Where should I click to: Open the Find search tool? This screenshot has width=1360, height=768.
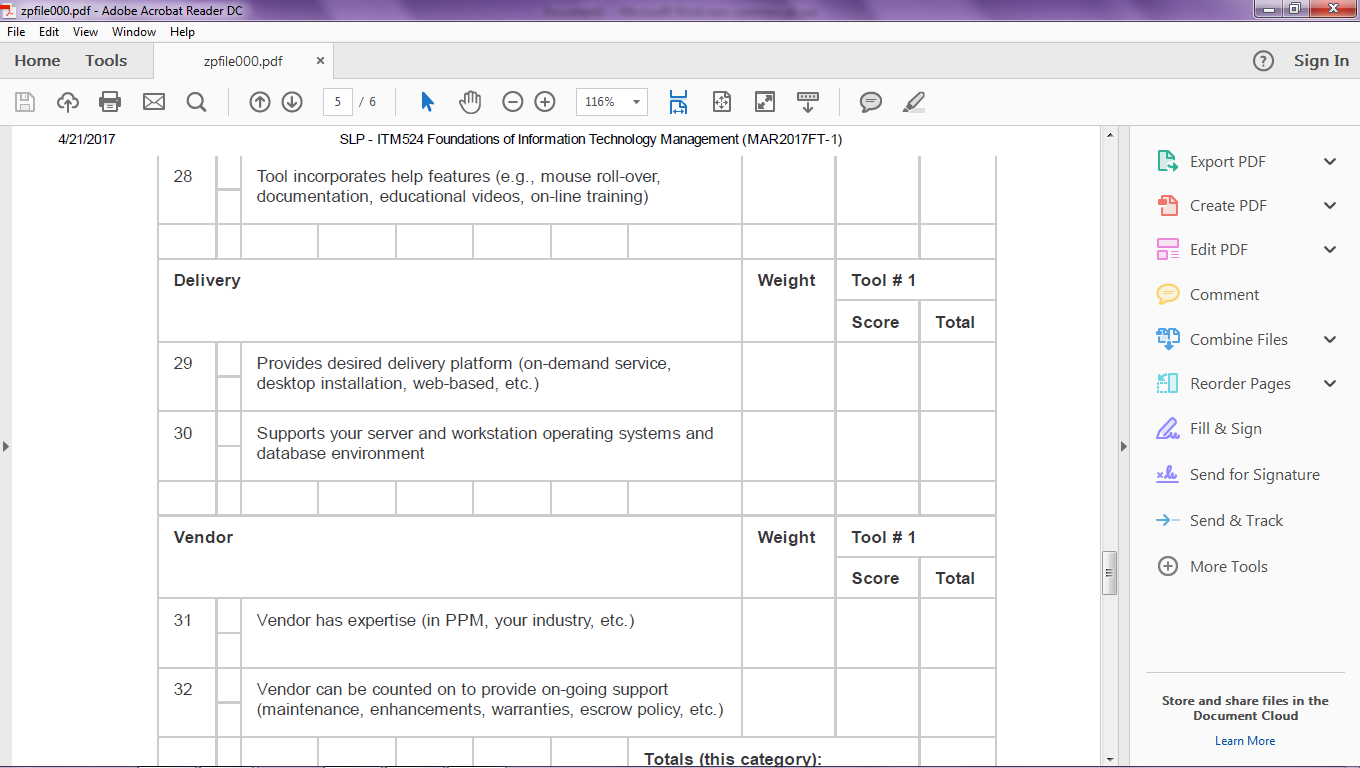[196, 101]
